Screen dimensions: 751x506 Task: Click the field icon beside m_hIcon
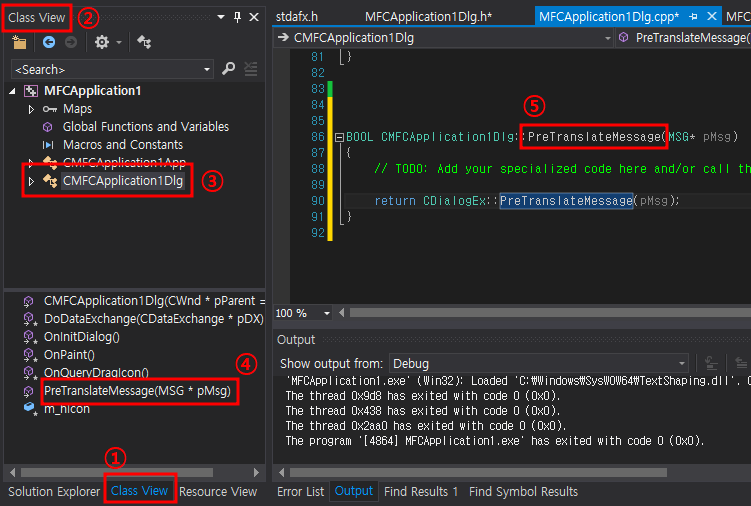click(x=30, y=409)
